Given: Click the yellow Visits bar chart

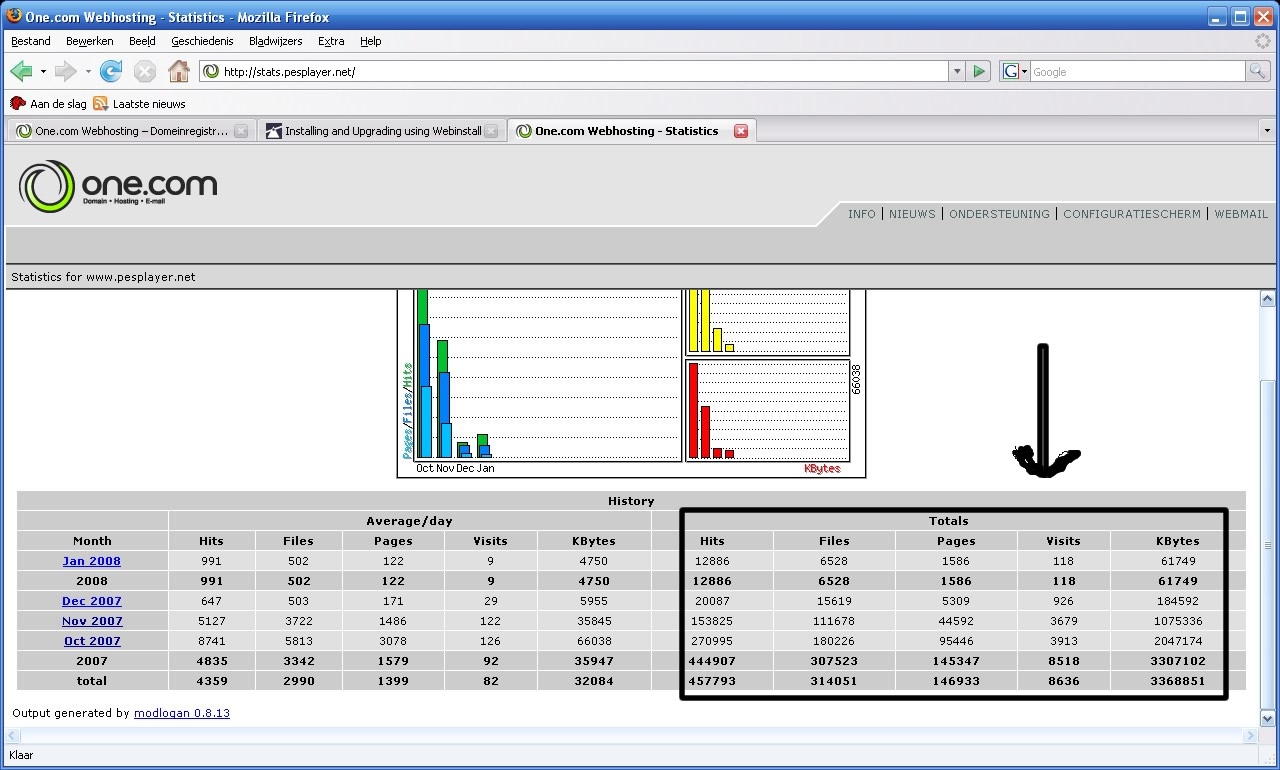Looking at the screenshot, I should pos(767,321).
